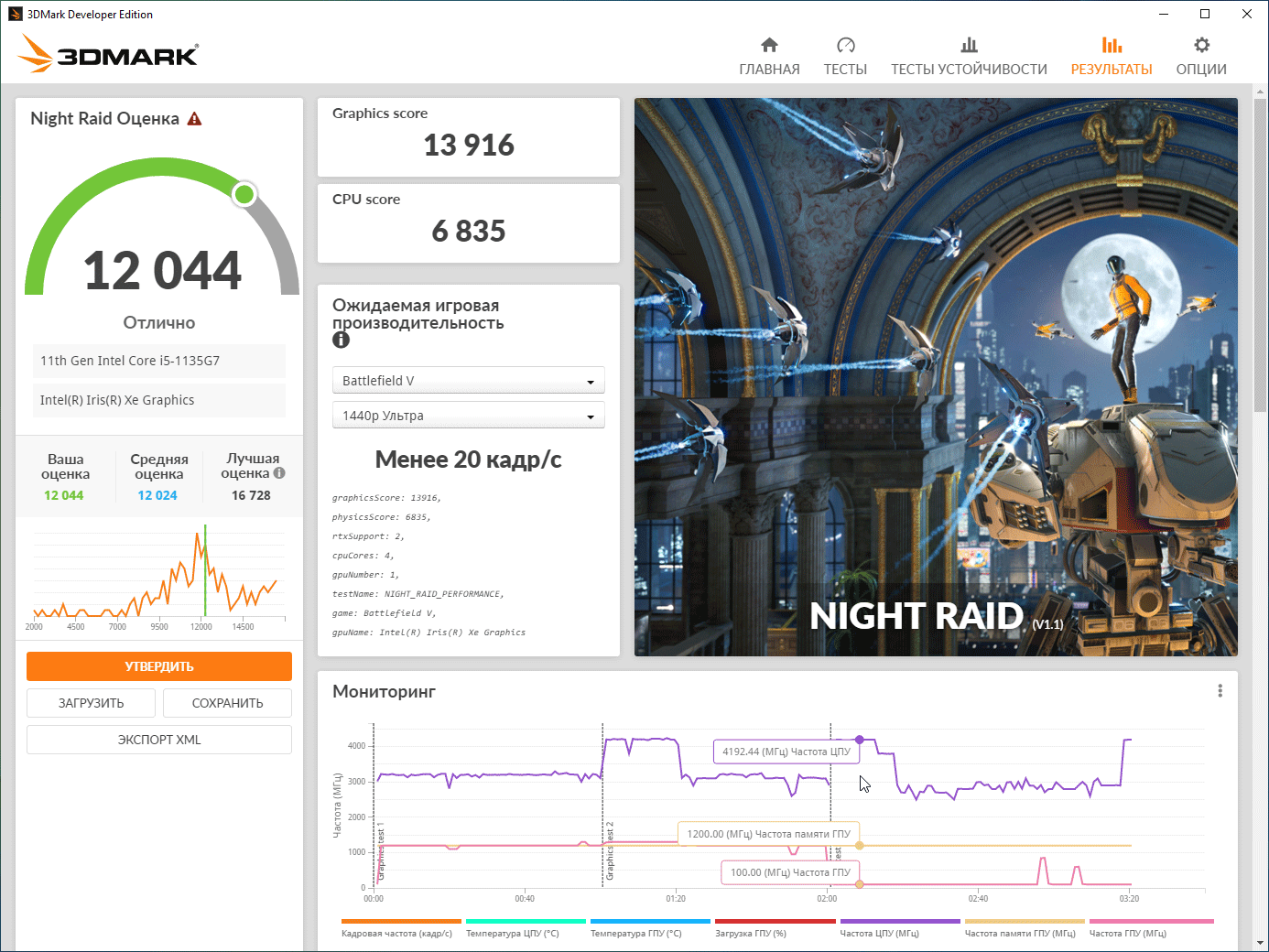Viewport: 1269px width, 952px height.
Task: Click the green score gauge knob
Action: click(x=244, y=194)
